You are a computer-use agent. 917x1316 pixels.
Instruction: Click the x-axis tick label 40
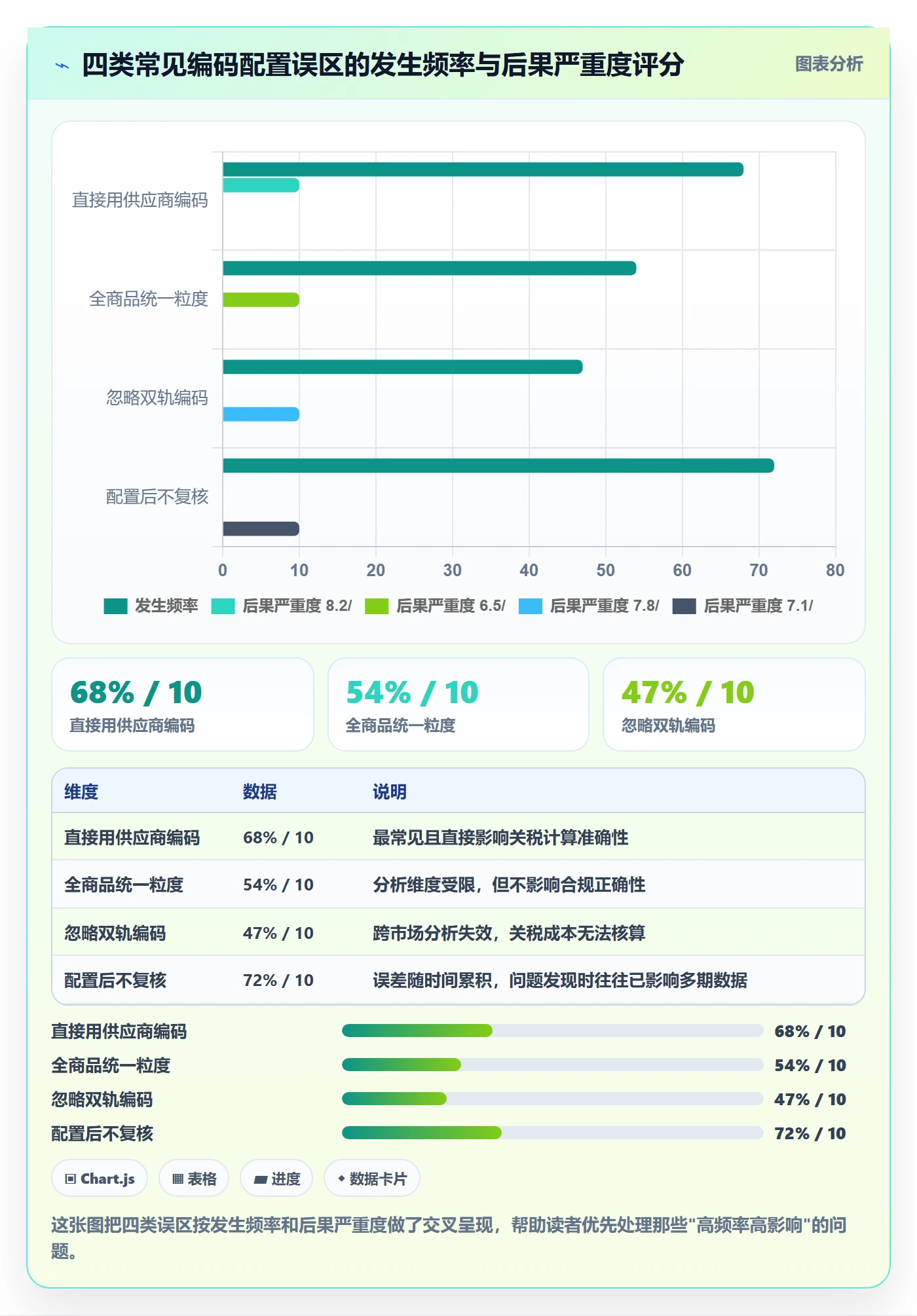[x=529, y=570]
